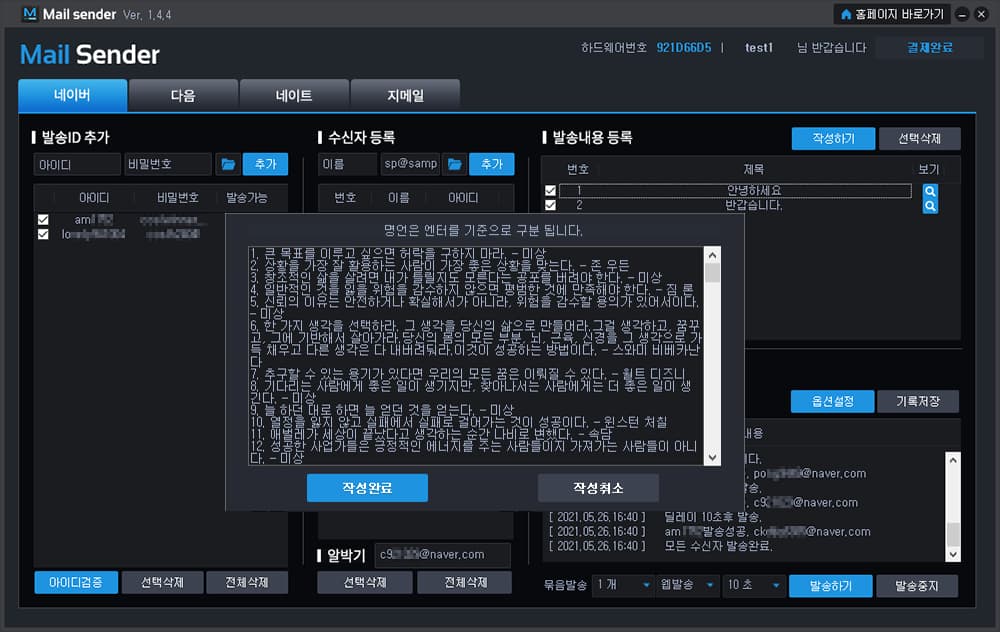The height and width of the screenshot is (632, 1000).
Task: Click the Mail sender logo in title bar
Action: click(x=29, y=13)
